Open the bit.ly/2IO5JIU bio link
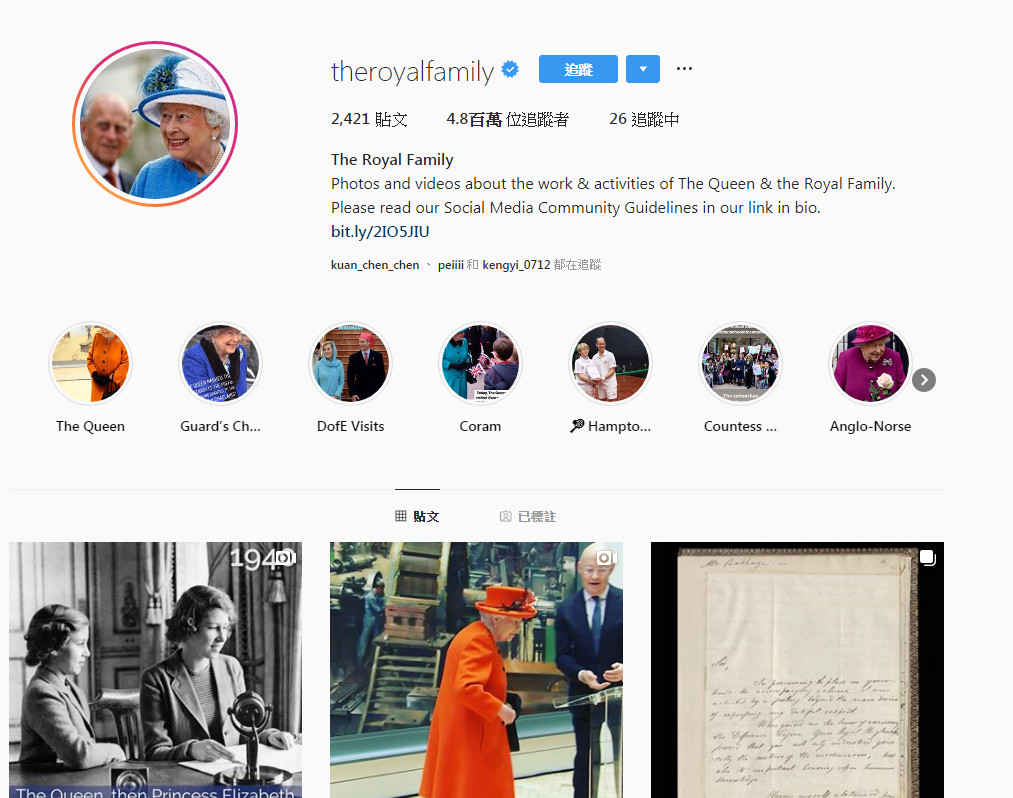The height and width of the screenshot is (798, 1013). tap(380, 231)
